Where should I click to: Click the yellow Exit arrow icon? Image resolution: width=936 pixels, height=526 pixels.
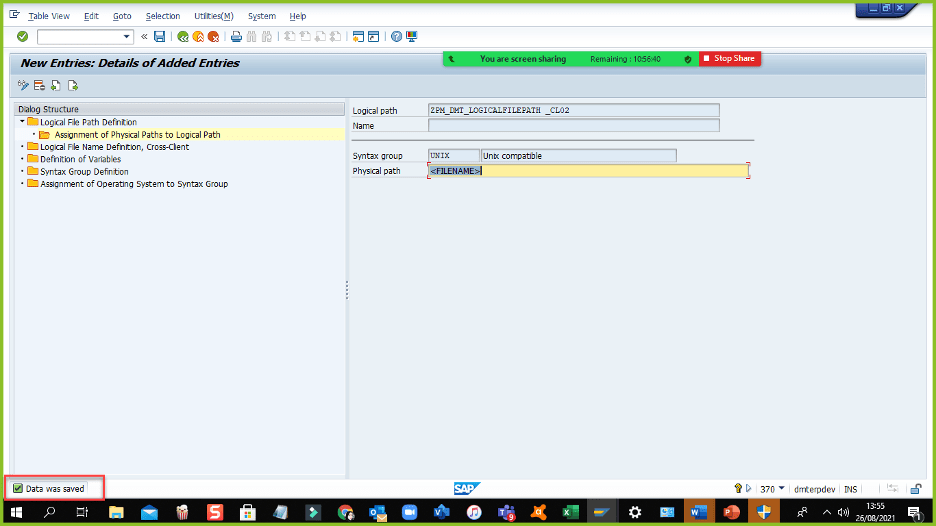[198, 37]
